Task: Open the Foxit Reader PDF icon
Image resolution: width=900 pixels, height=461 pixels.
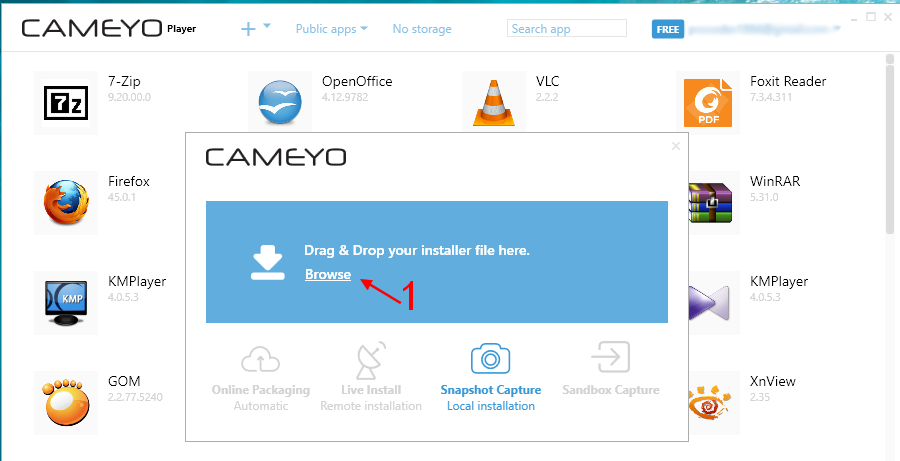Action: tap(708, 103)
